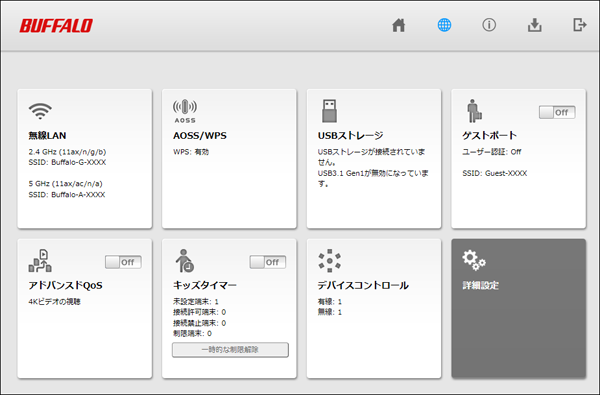Switch on the キッズタイマー toggle

click(268, 262)
